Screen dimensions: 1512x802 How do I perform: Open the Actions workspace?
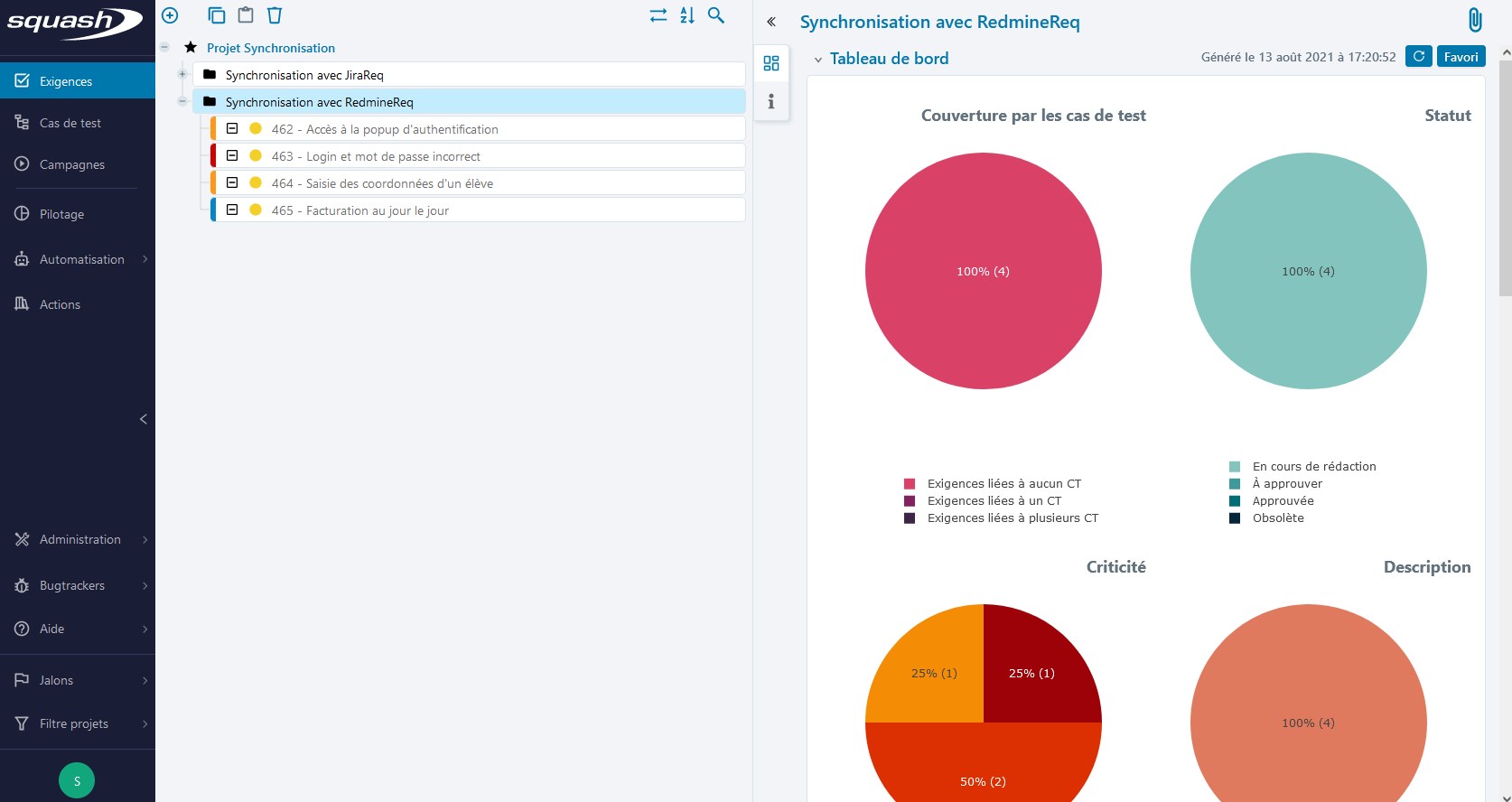tap(78, 304)
